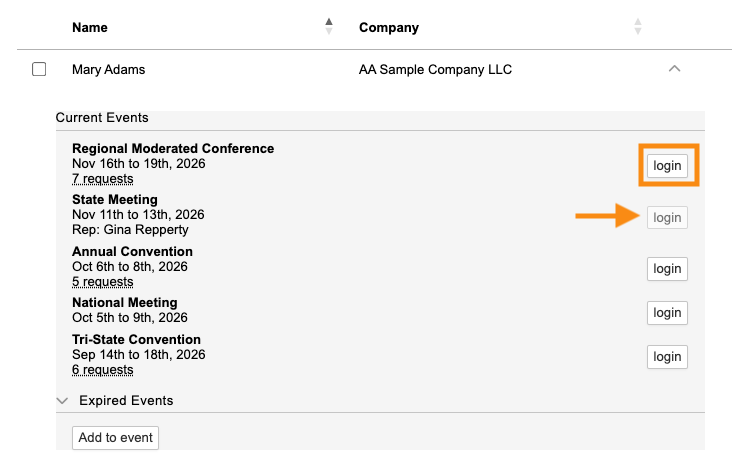This screenshot has height=469, width=746.
Task: Click the Company column header
Action: (389, 28)
